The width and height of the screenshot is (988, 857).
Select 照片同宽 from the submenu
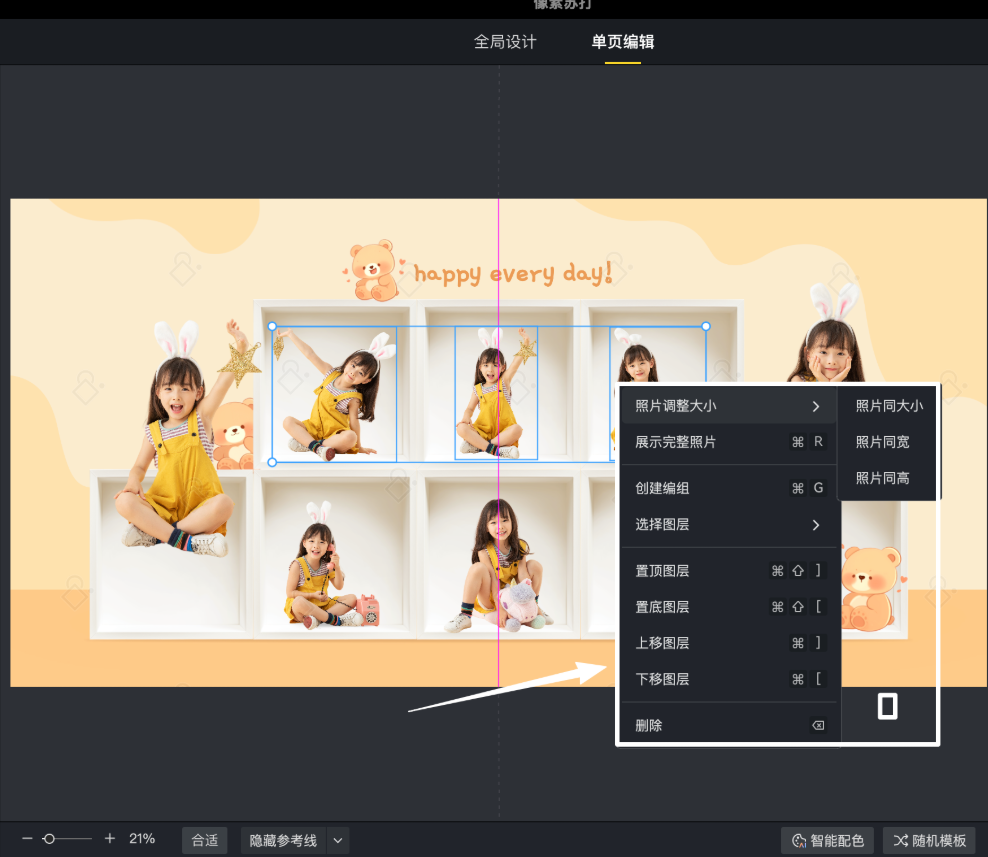click(x=882, y=442)
